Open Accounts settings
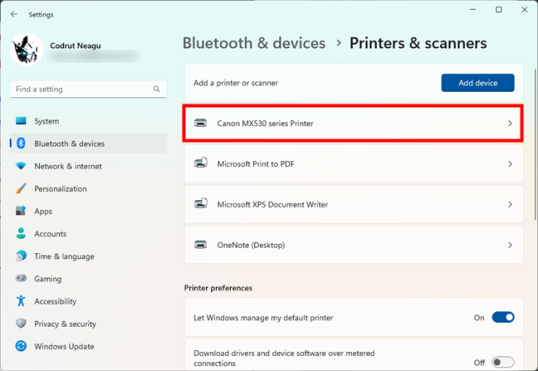 pos(50,234)
